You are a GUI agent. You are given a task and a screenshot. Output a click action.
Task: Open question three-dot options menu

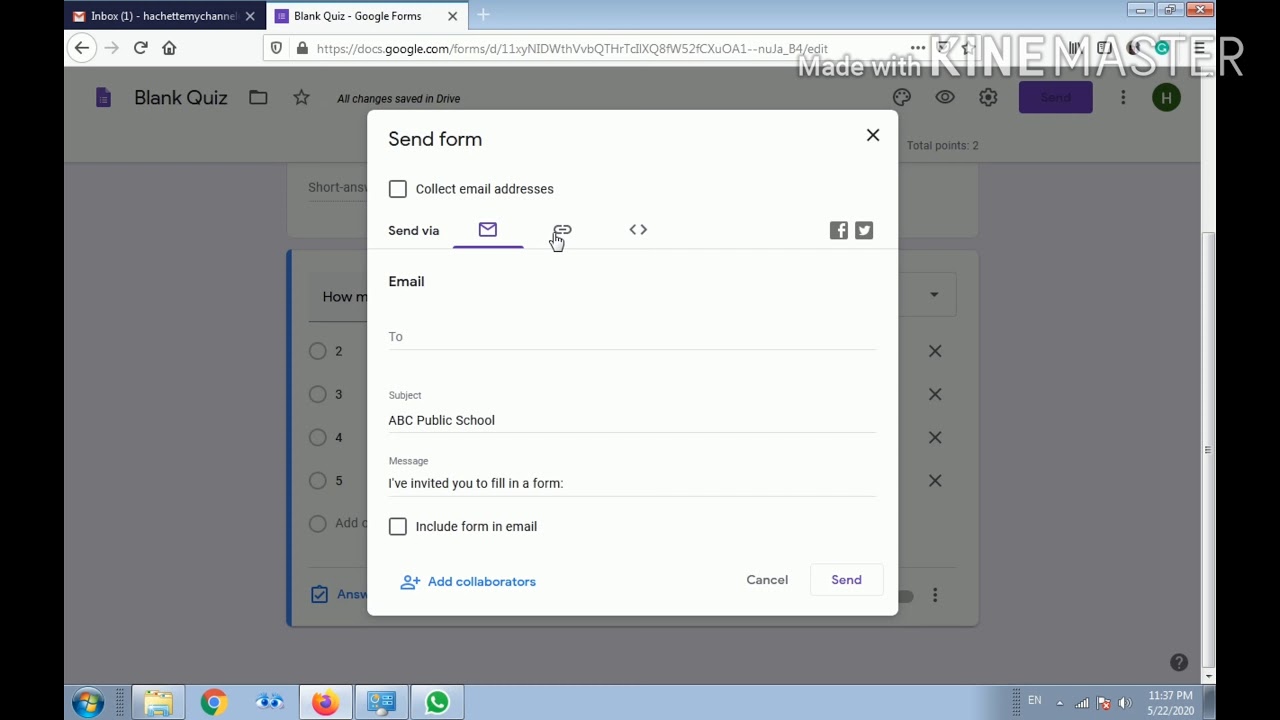tap(935, 595)
